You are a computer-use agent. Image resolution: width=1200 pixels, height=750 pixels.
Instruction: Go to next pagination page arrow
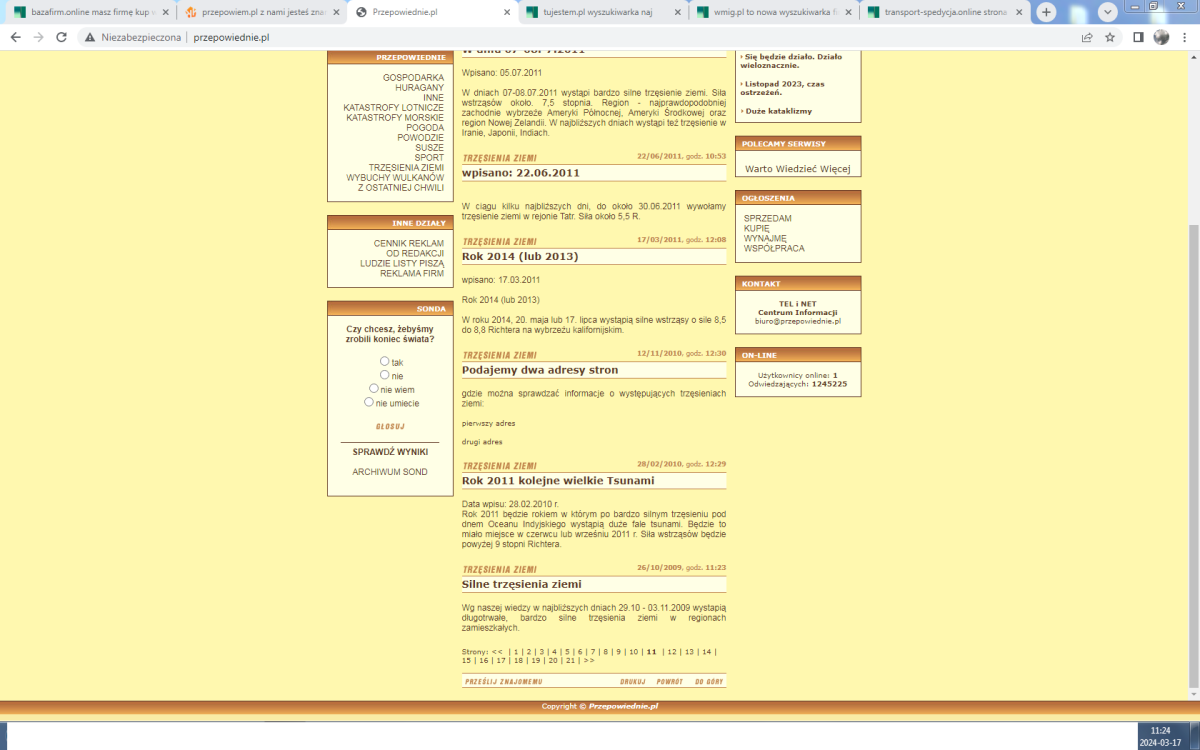point(589,660)
